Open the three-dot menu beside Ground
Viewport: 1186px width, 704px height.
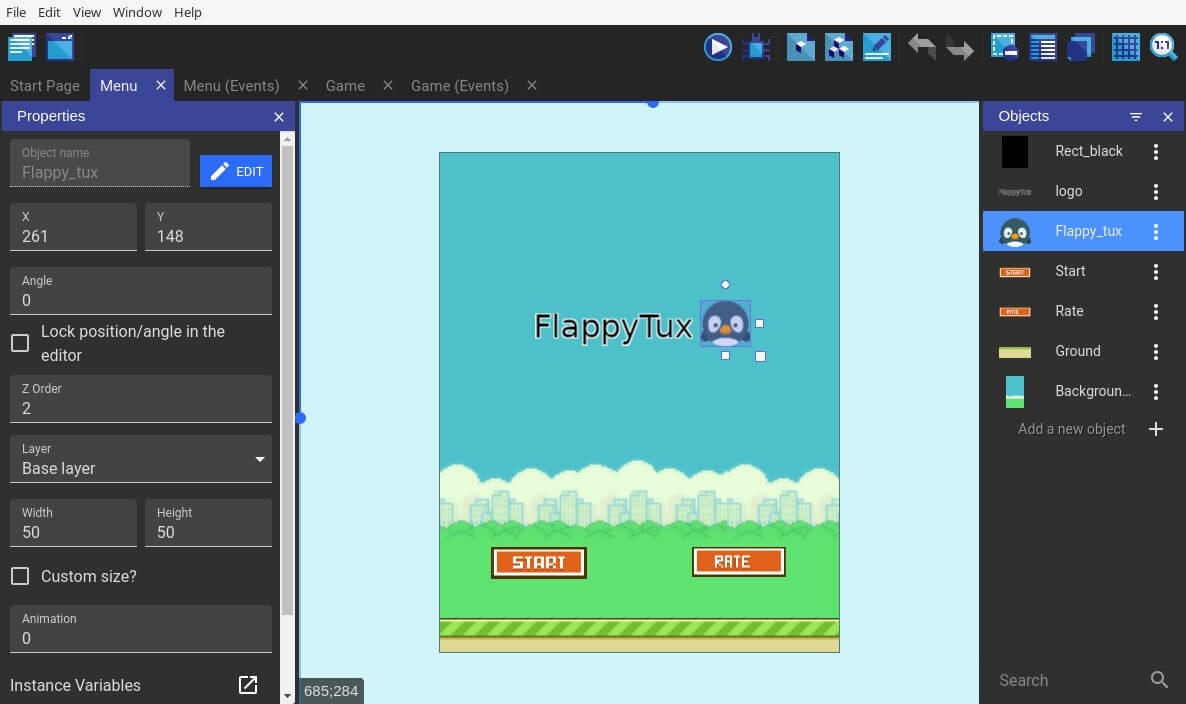point(1156,351)
